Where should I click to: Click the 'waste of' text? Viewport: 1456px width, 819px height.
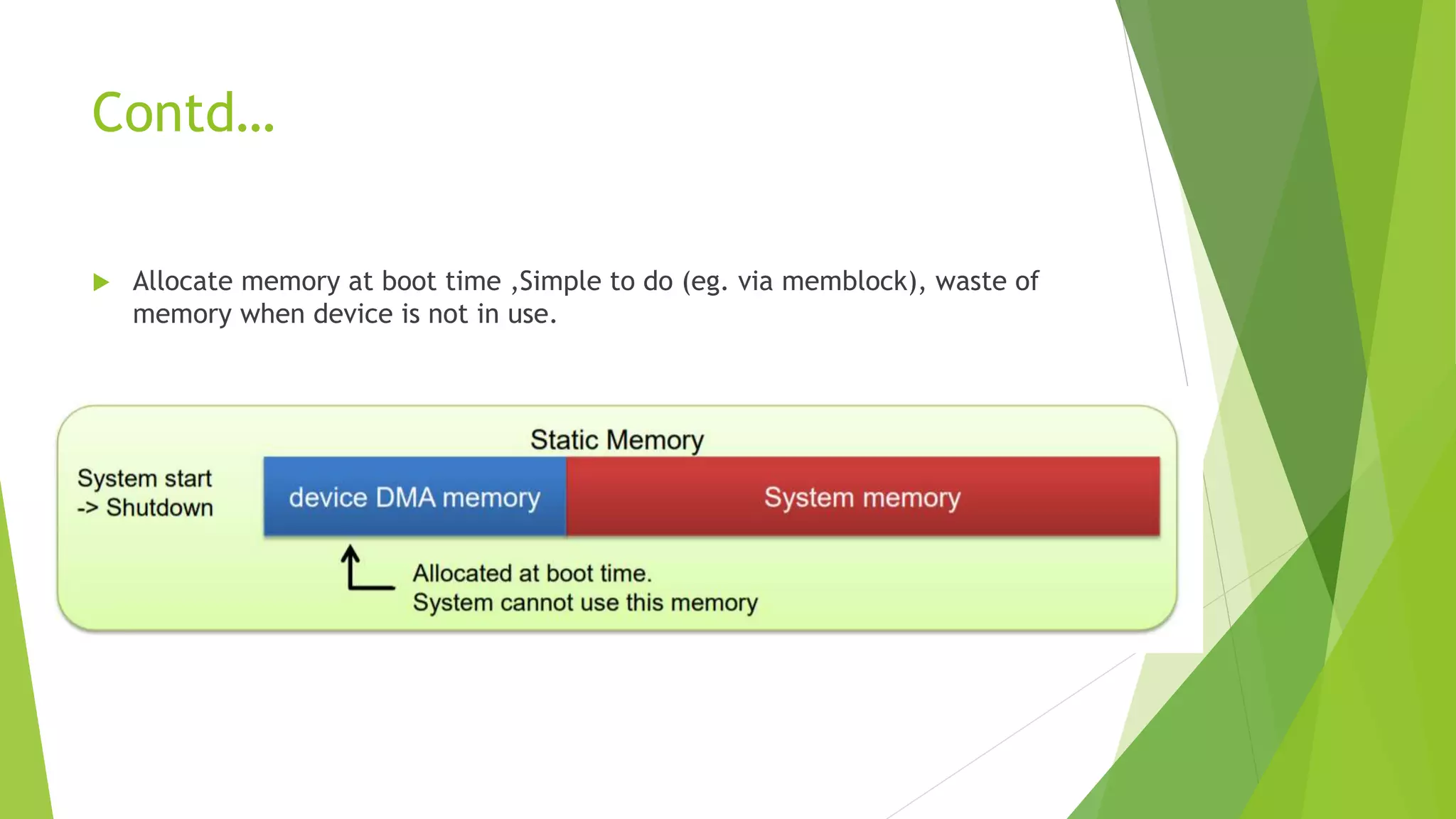987,281
